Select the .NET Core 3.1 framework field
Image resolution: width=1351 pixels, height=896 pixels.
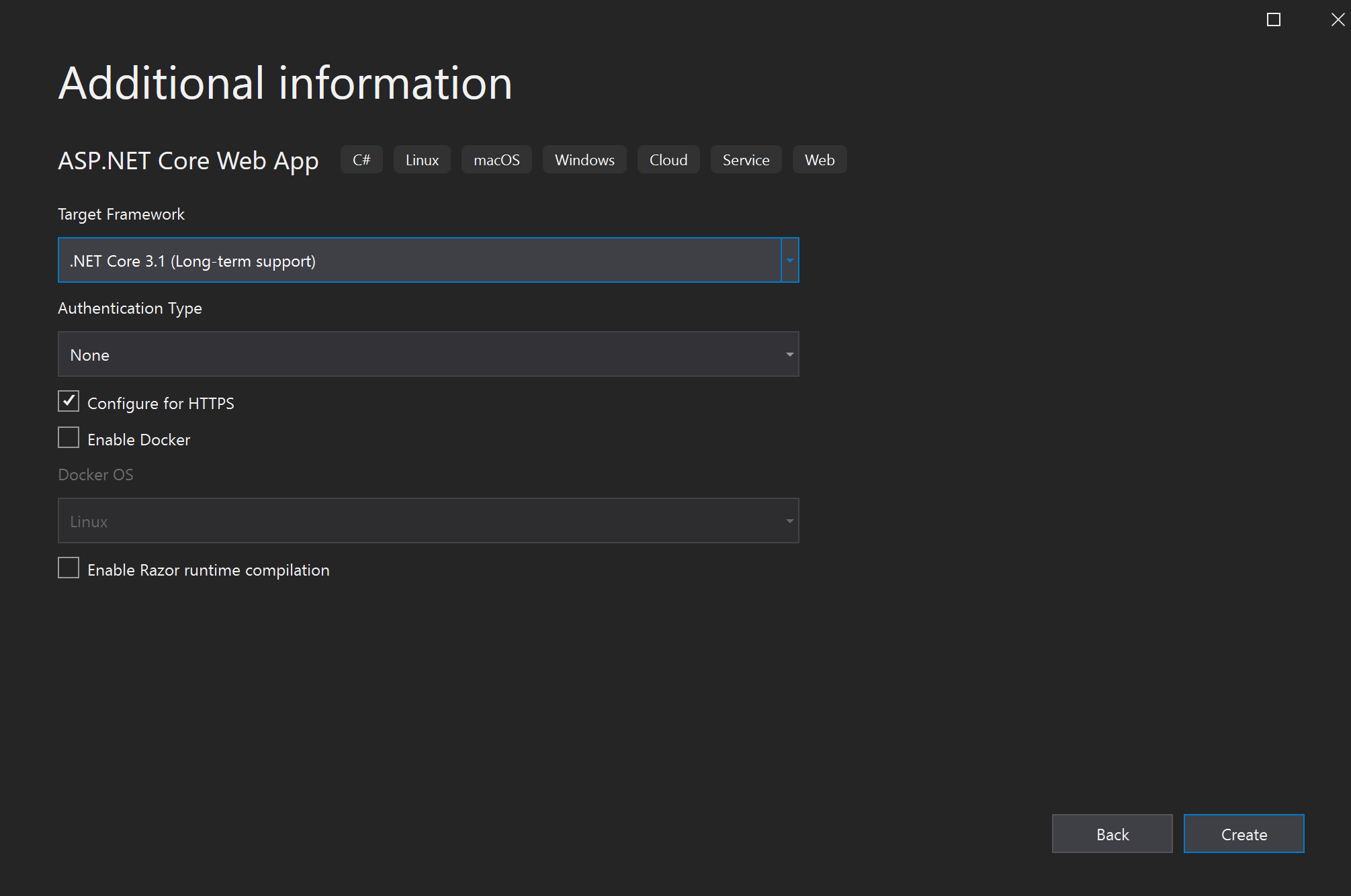(419, 261)
